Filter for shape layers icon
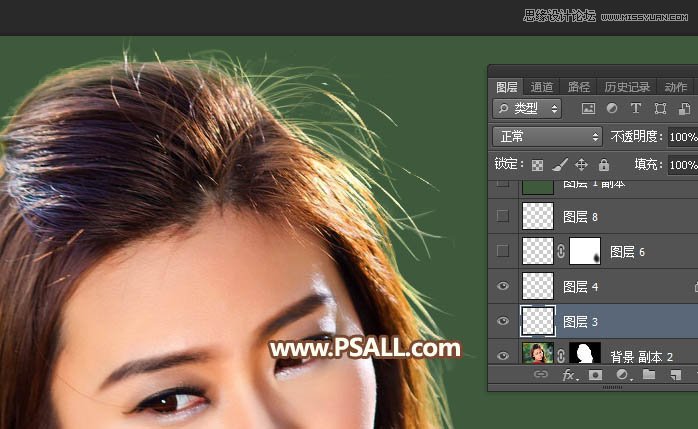Viewport: 698px width, 429px height. point(660,109)
